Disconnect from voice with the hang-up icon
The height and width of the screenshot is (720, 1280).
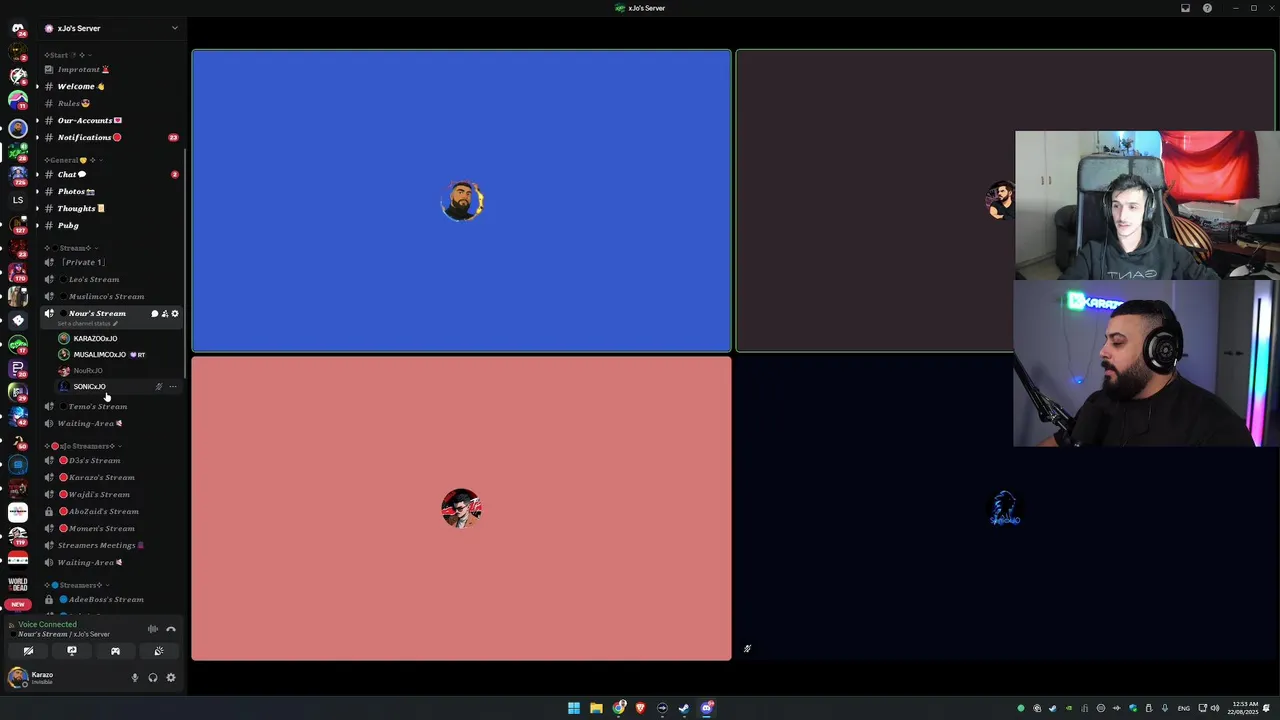click(171, 629)
